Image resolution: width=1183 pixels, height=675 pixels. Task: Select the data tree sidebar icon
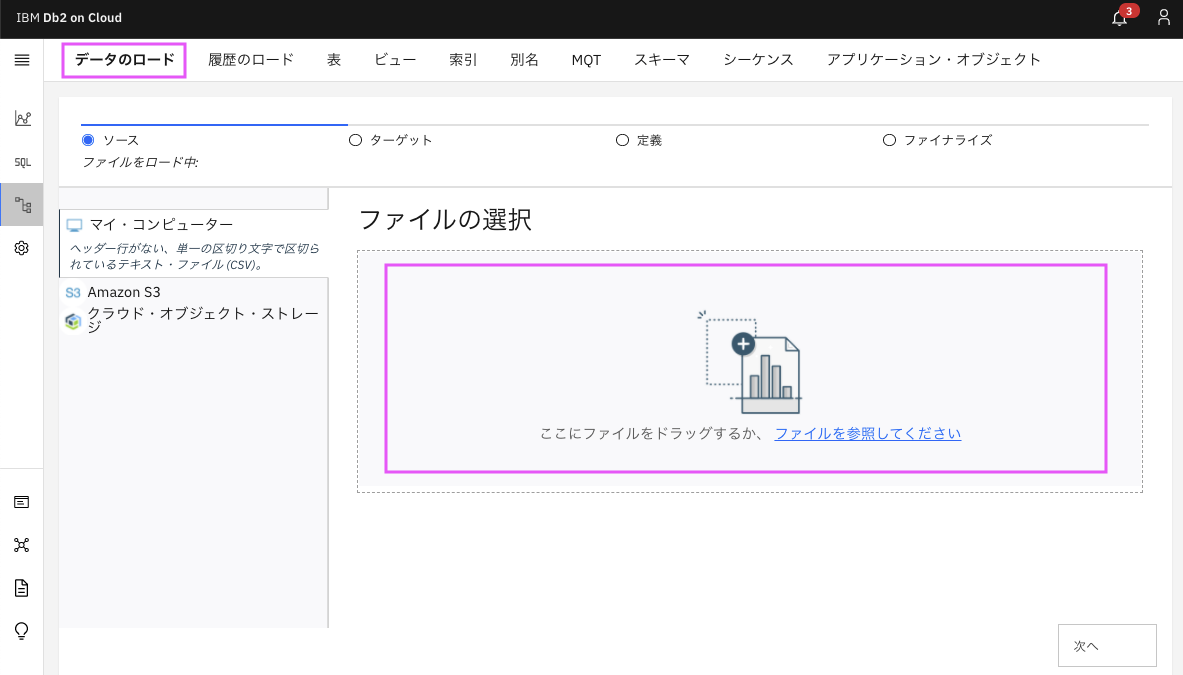pos(22,204)
